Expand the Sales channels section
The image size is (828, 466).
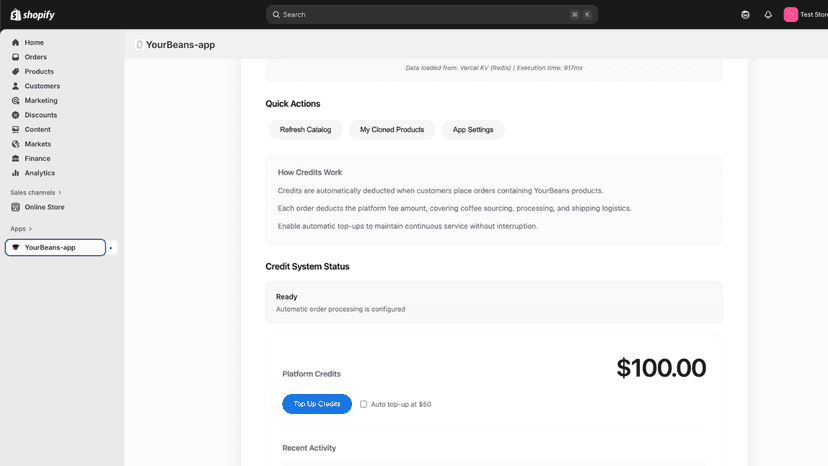point(36,192)
